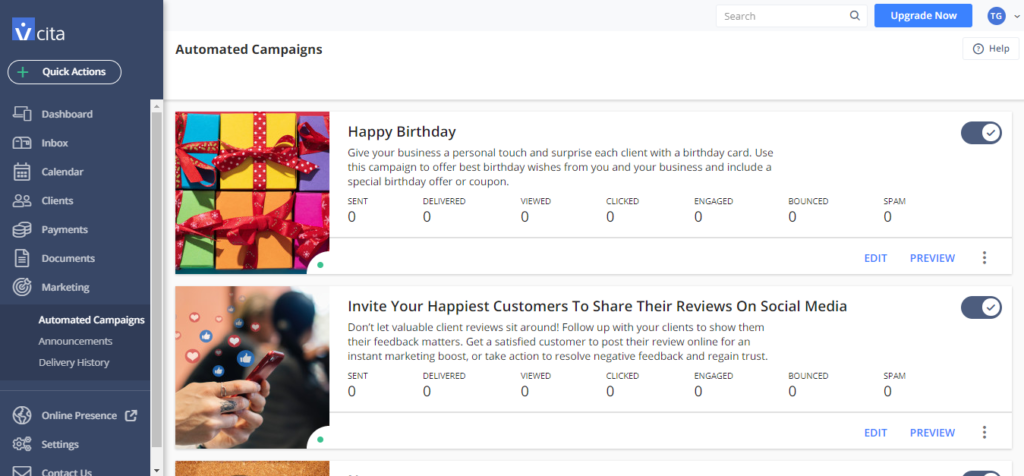Screen dimensions: 1024x476
Task: Click the Quick Actions button
Action: click(x=65, y=72)
